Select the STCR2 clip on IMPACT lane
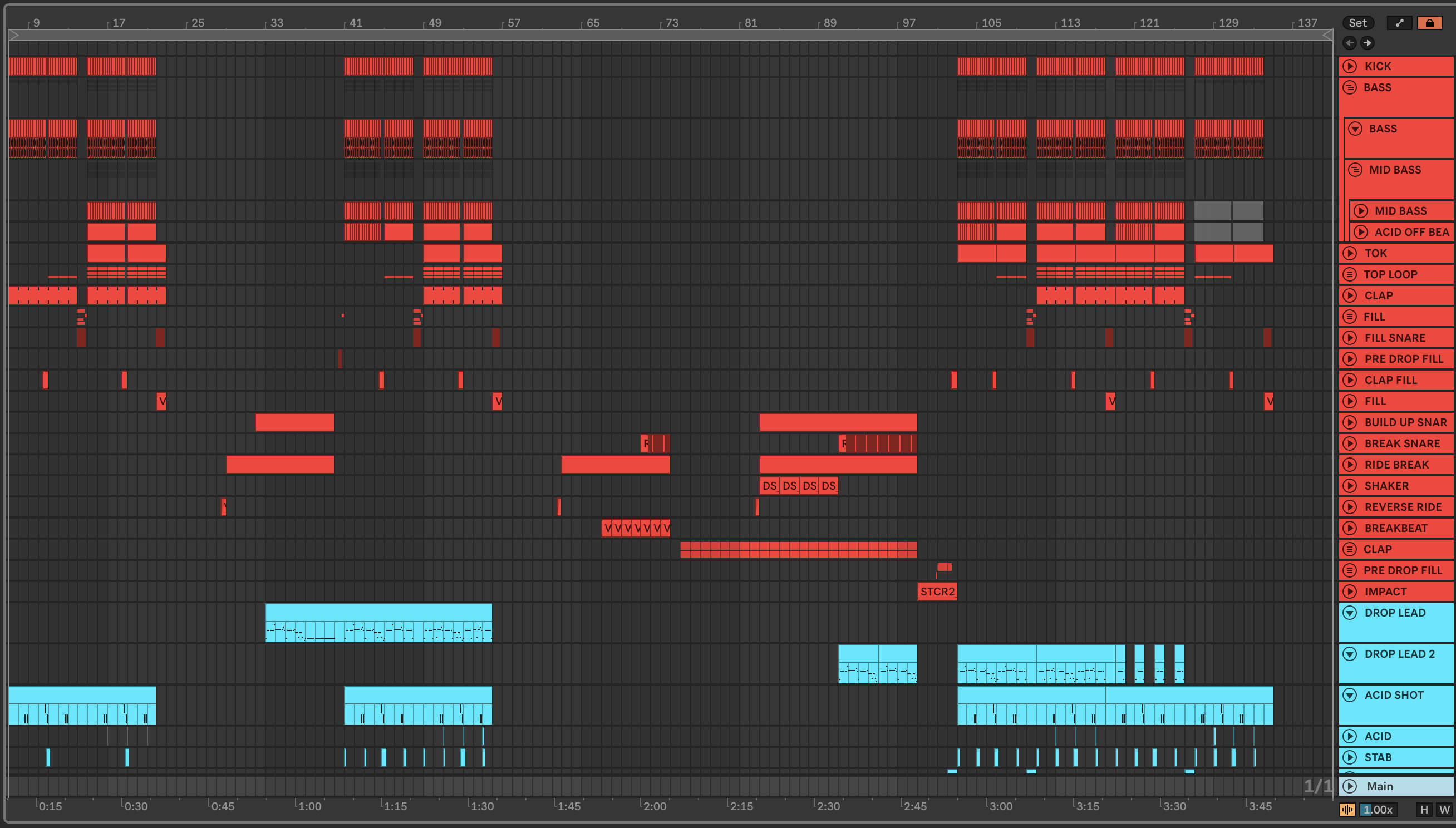 click(x=937, y=592)
